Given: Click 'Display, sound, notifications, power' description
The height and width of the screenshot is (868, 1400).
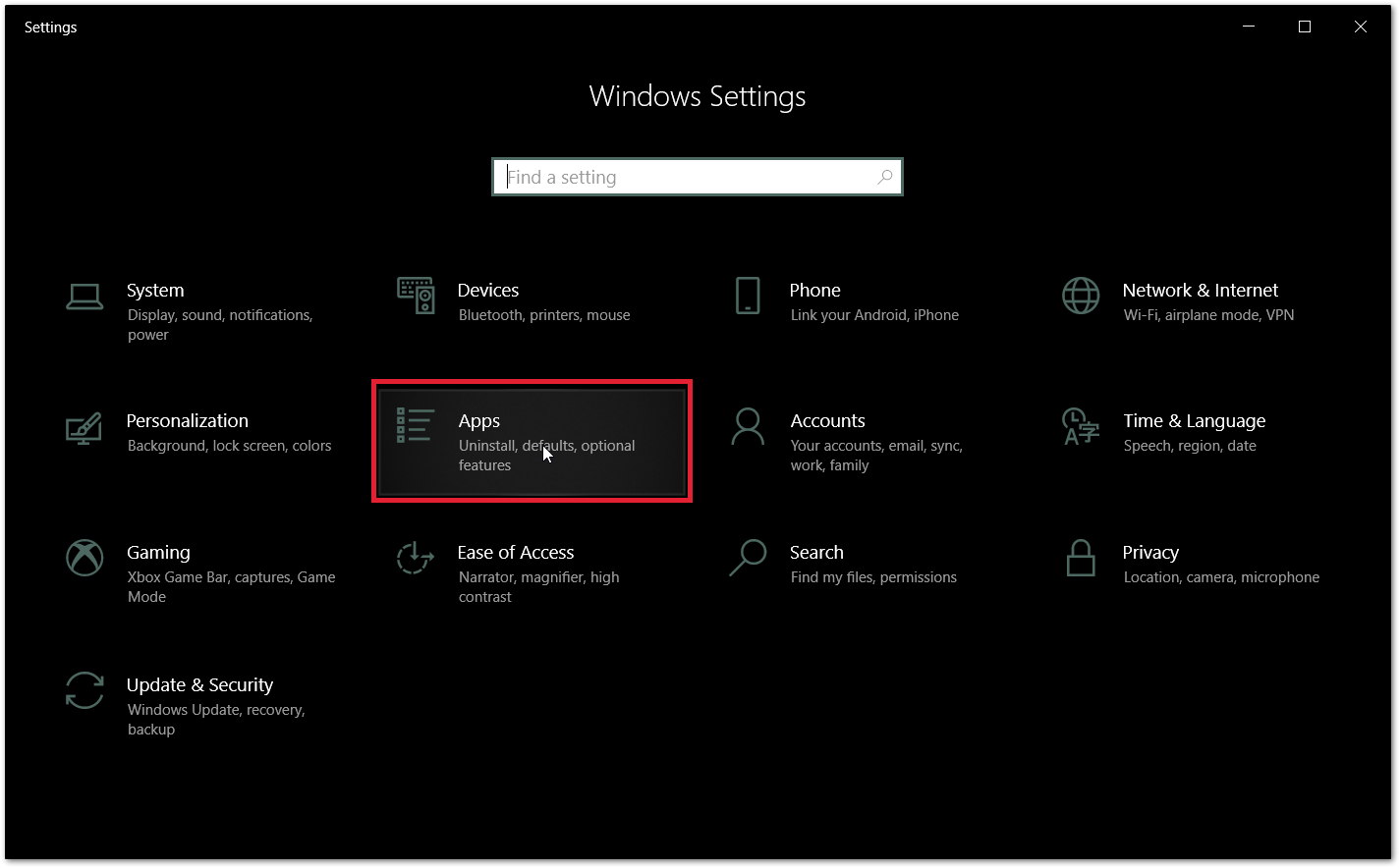Looking at the screenshot, I should point(220,325).
